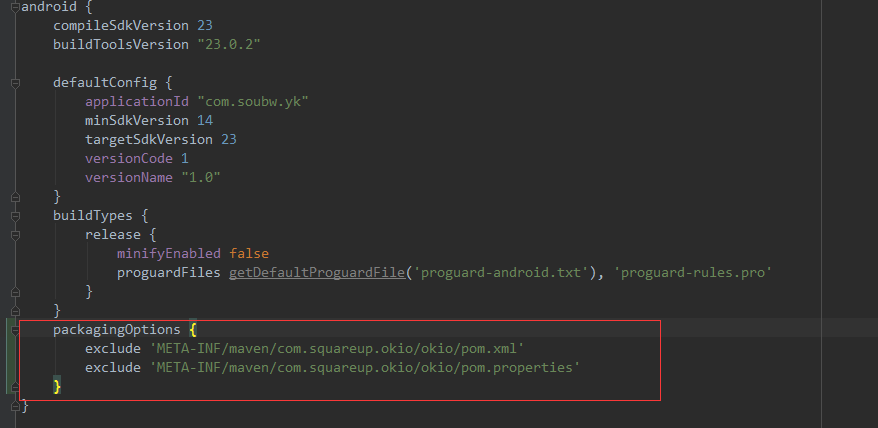878x428 pixels.
Task: Click fold-end marker closing android block
Action: tap(15, 406)
